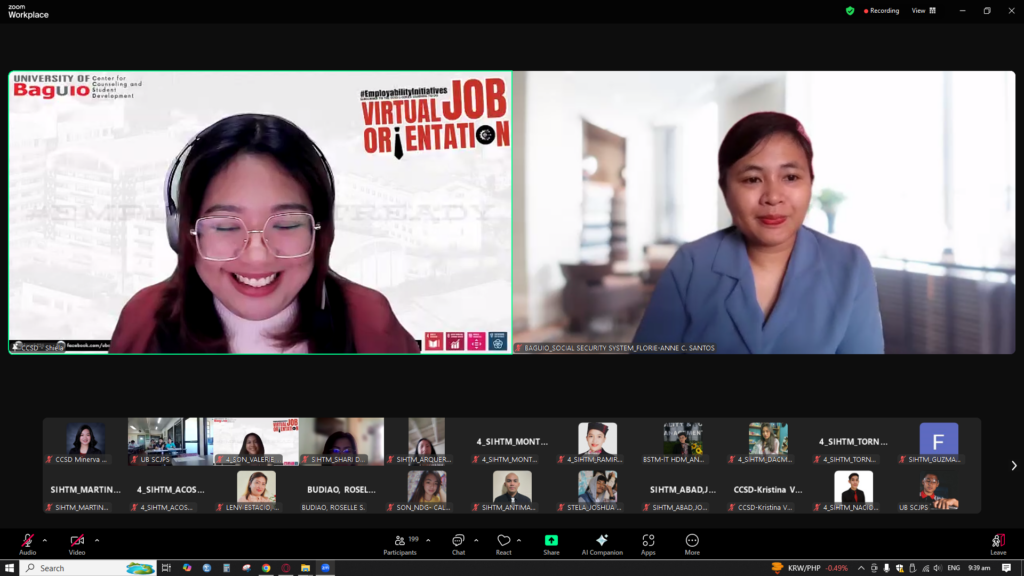Show next page of participant thumbnails
Image resolution: width=1024 pixels, height=576 pixels.
(x=1014, y=466)
